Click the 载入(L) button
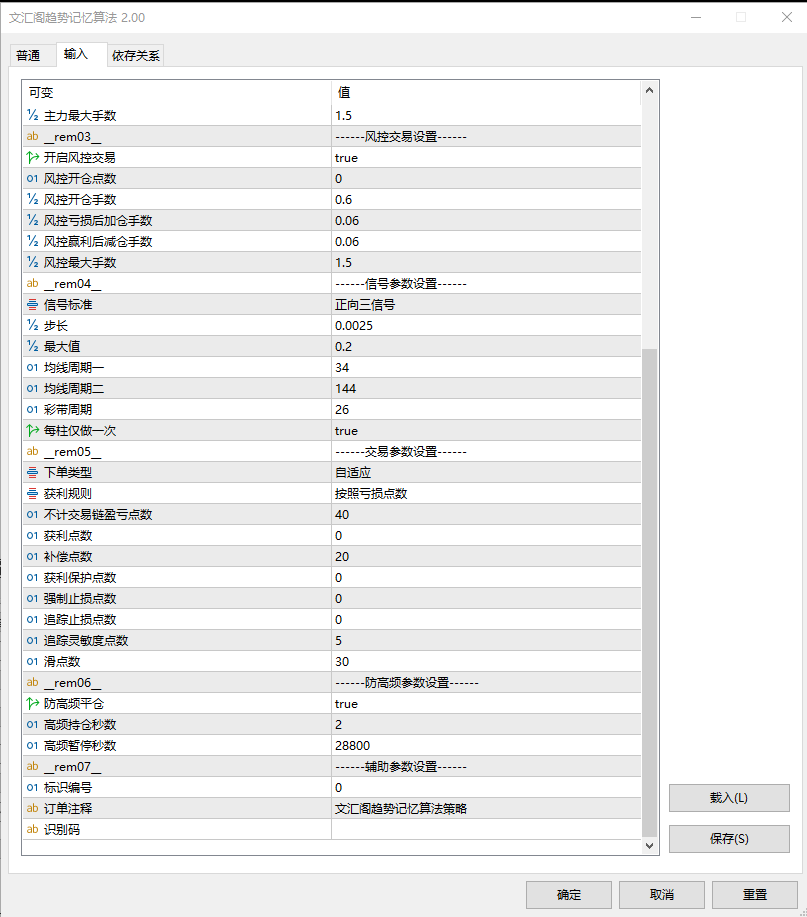Viewport: 807px width, 917px height. pos(729,798)
